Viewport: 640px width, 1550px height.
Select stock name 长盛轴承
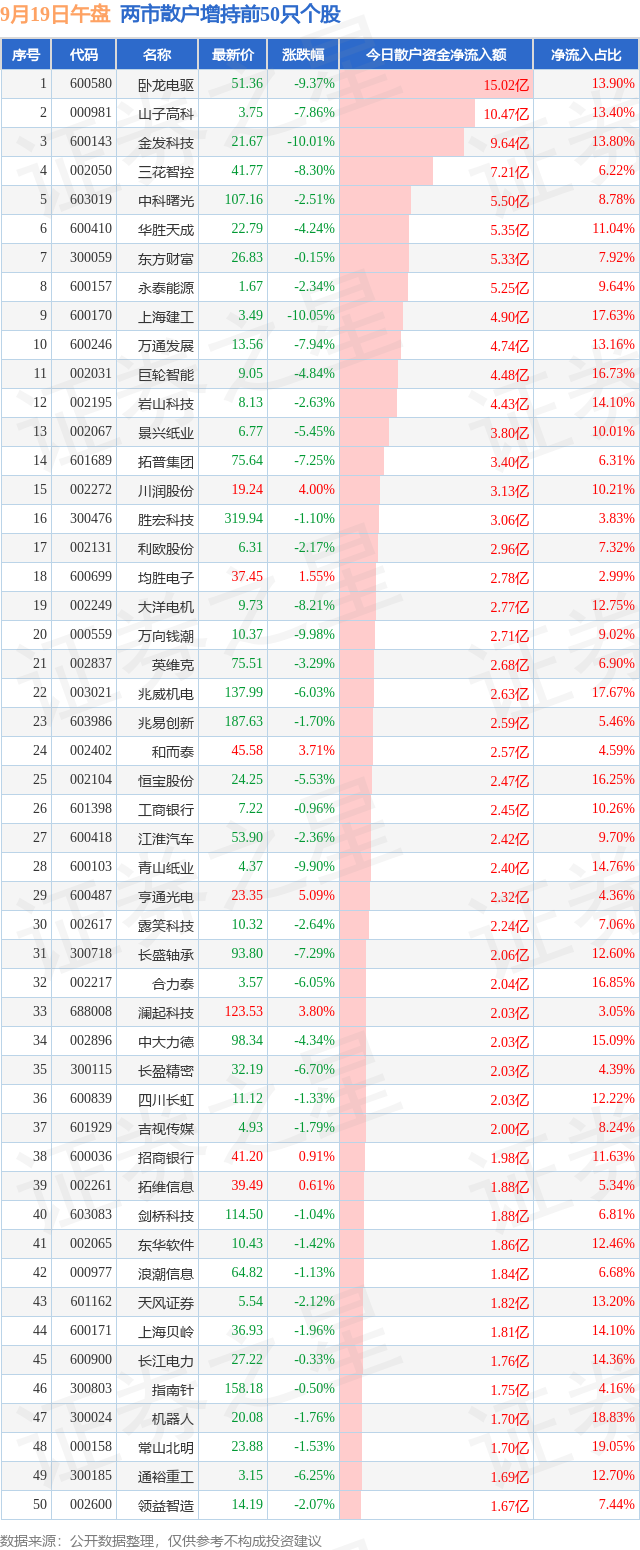click(x=166, y=955)
